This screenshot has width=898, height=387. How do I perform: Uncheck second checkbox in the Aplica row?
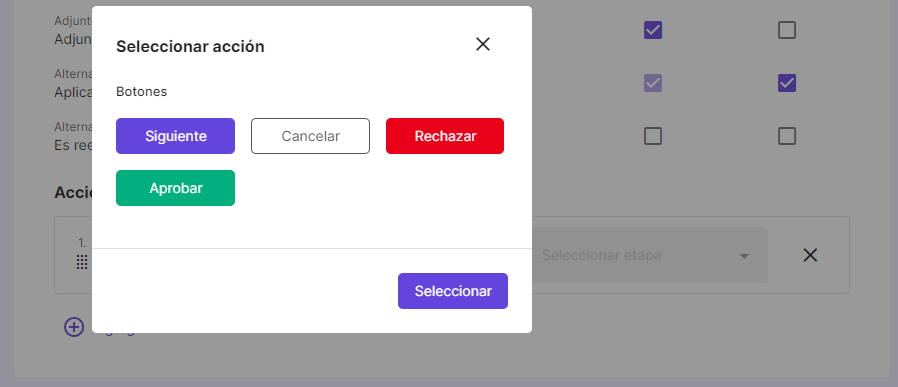tap(787, 83)
